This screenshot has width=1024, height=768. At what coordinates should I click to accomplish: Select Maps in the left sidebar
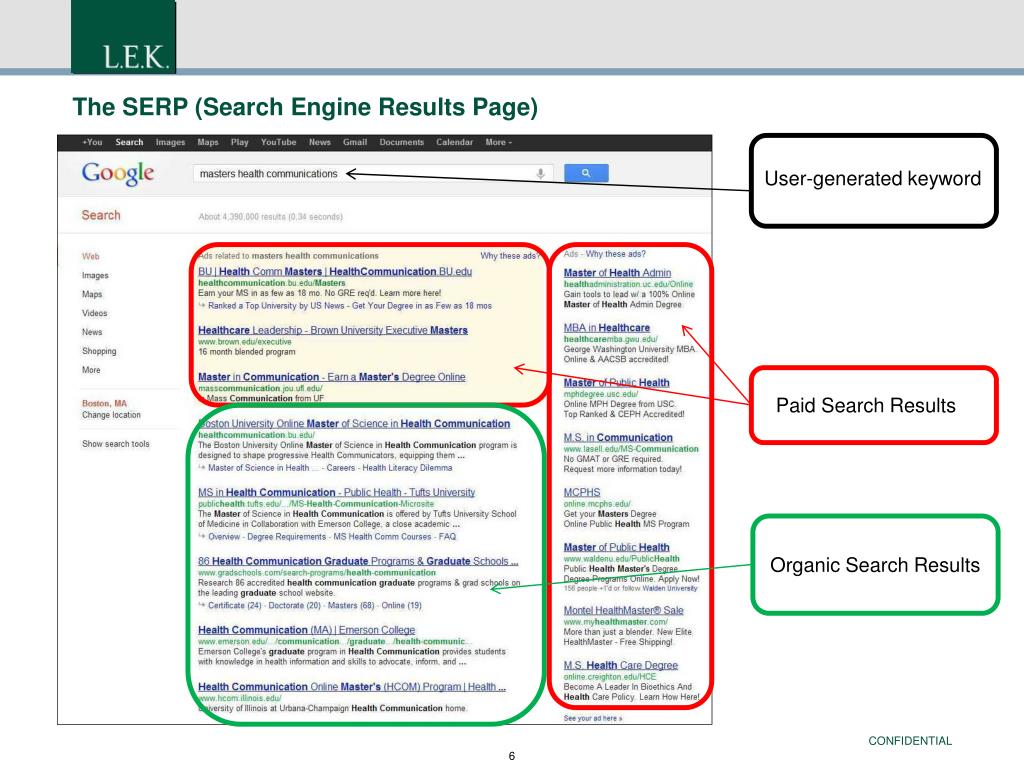pyautogui.click(x=92, y=295)
